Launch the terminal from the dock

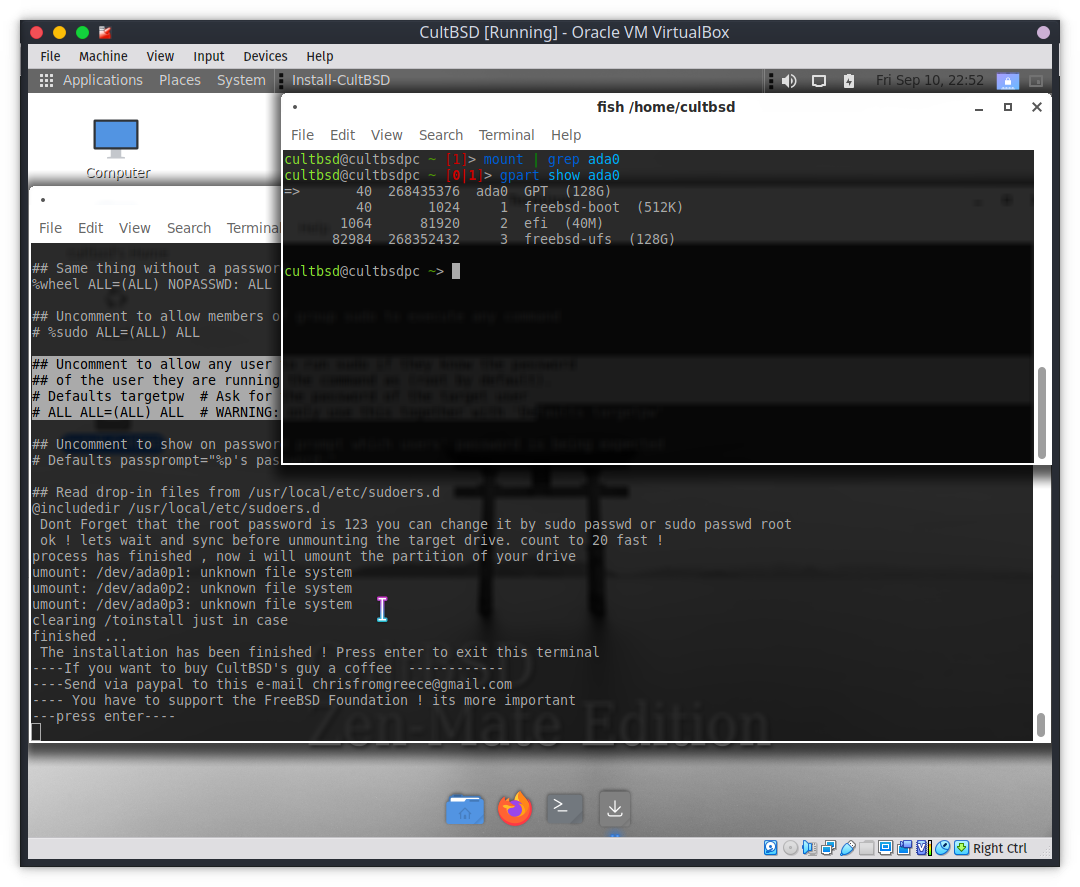tap(565, 808)
